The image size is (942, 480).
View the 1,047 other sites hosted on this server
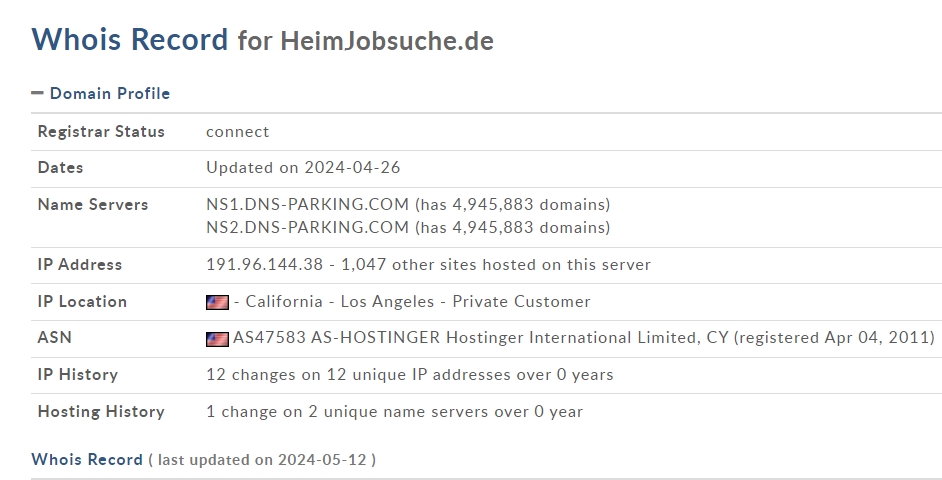pyautogui.click(x=496, y=264)
